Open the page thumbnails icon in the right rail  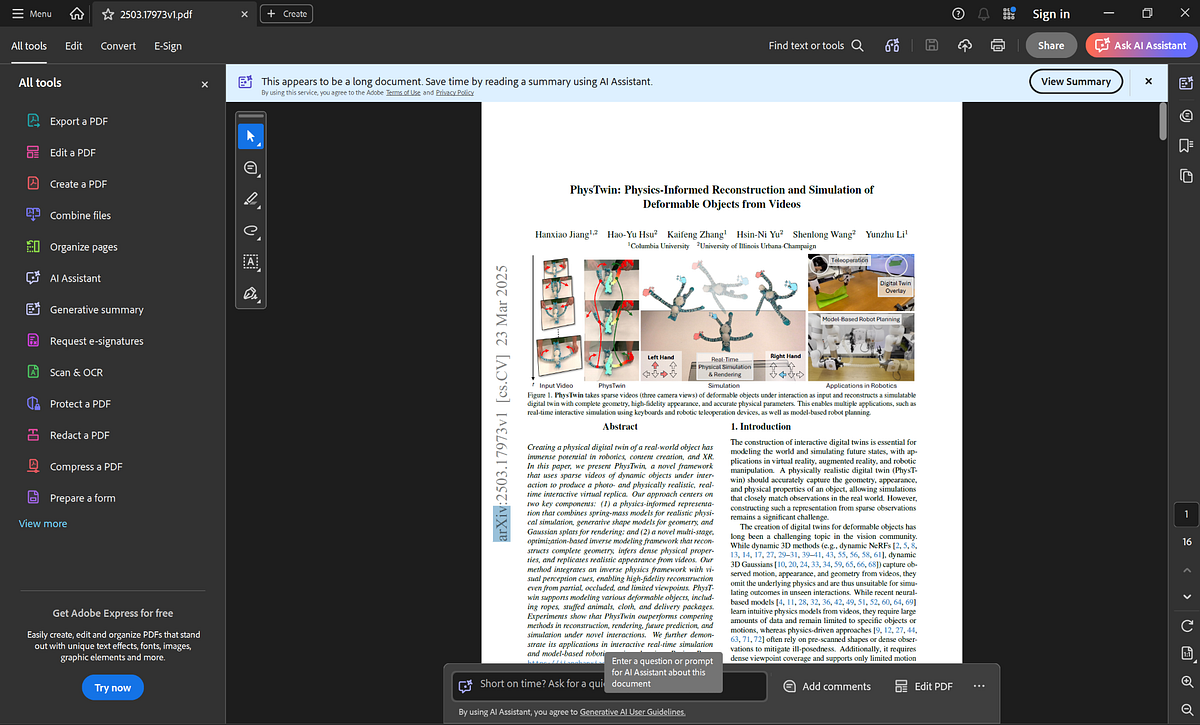(1186, 176)
